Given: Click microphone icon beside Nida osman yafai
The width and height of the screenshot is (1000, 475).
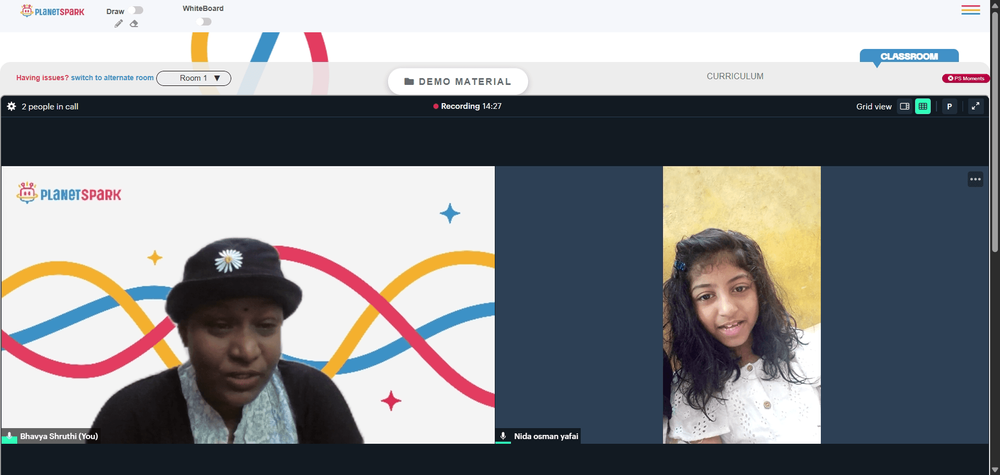Looking at the screenshot, I should (x=503, y=436).
